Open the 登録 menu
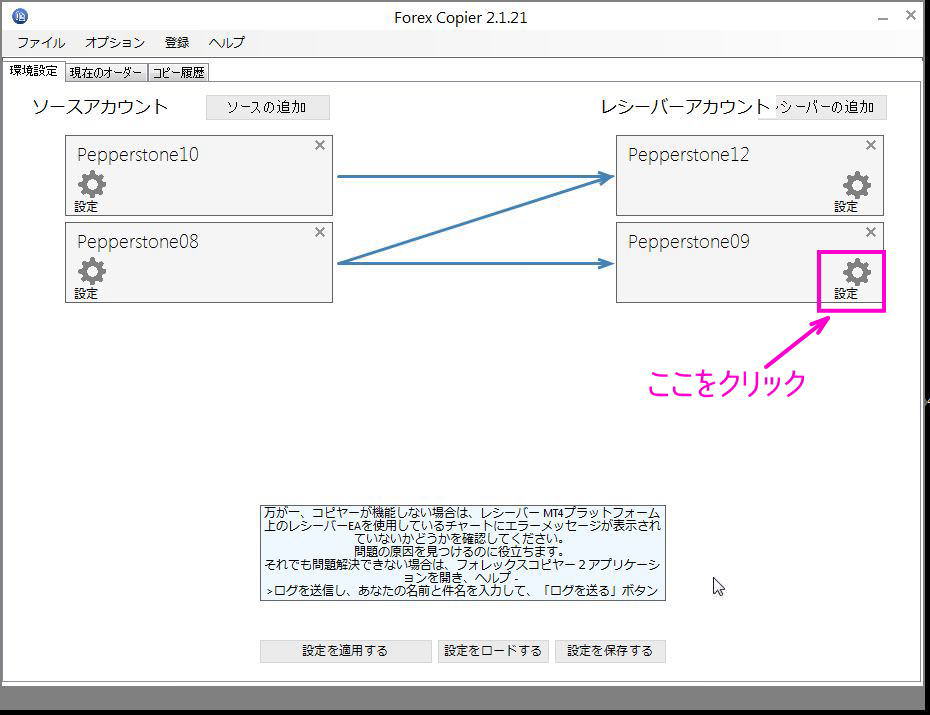The height and width of the screenshot is (715, 930). (x=176, y=42)
